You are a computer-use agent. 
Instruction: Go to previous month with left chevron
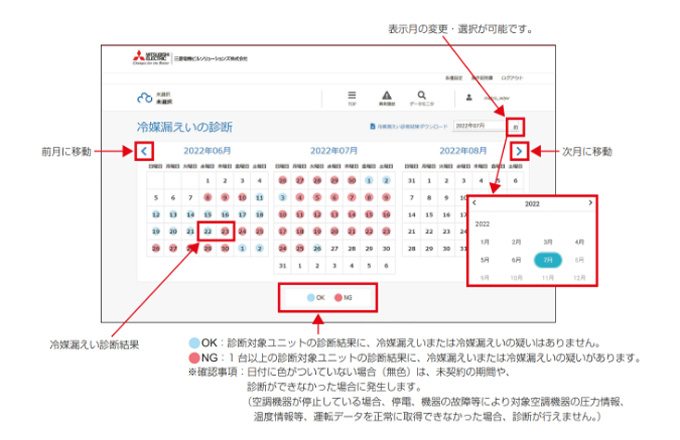(143, 151)
